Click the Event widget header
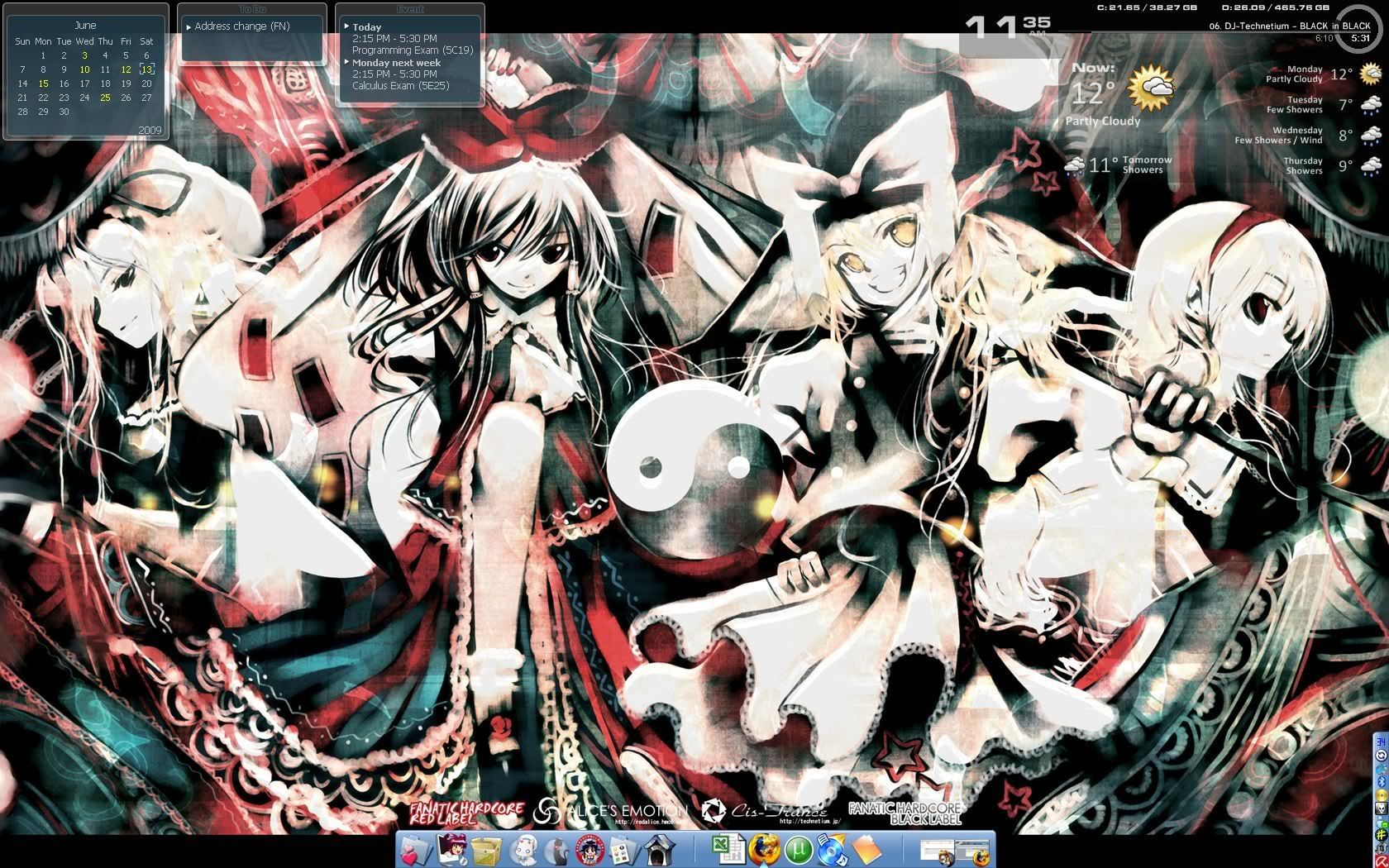Image resolution: width=1389 pixels, height=868 pixels. pos(410,9)
